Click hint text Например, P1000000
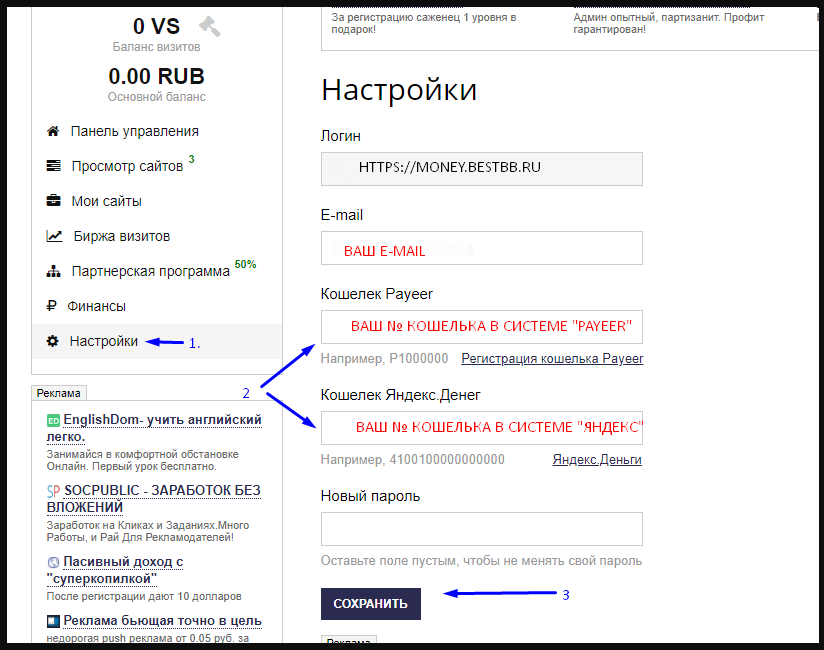Screen dimensions: 824x650 (384, 358)
